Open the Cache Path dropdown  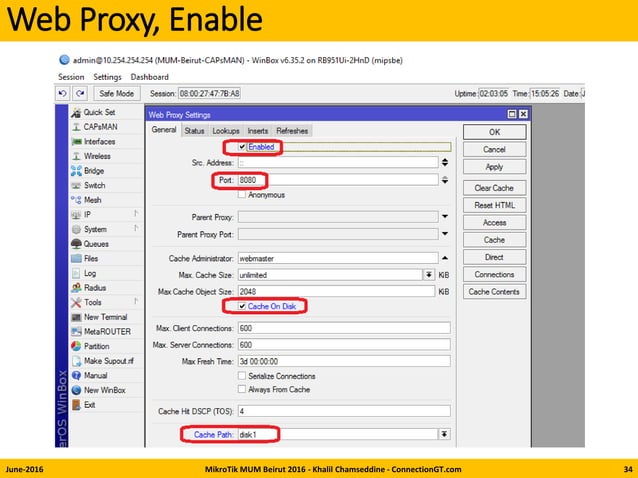[444, 434]
